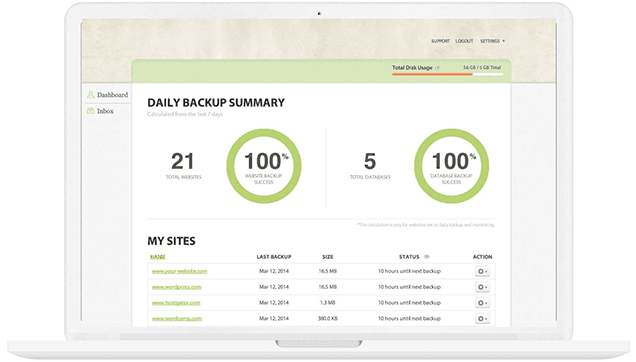Click the Total Disk Usage help icon

click(437, 68)
